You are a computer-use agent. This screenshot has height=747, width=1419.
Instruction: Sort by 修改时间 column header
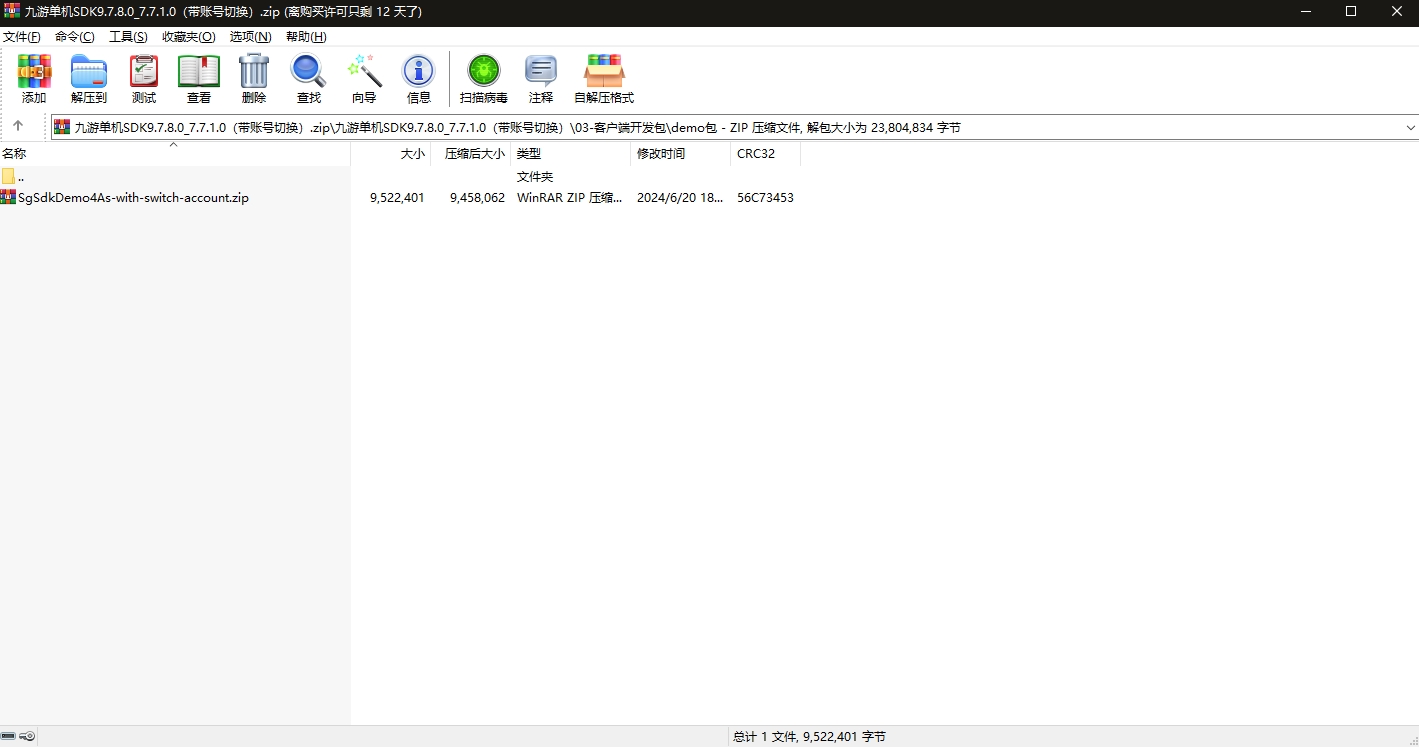[661, 154]
